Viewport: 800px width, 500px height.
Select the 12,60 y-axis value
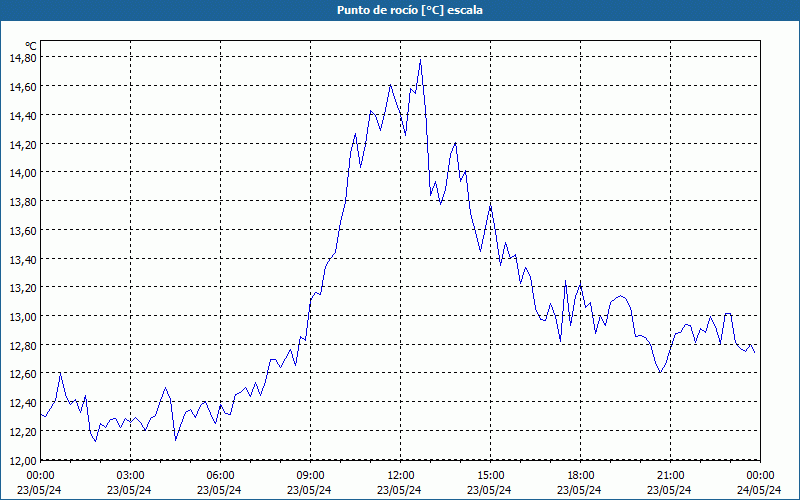[x=23, y=374]
